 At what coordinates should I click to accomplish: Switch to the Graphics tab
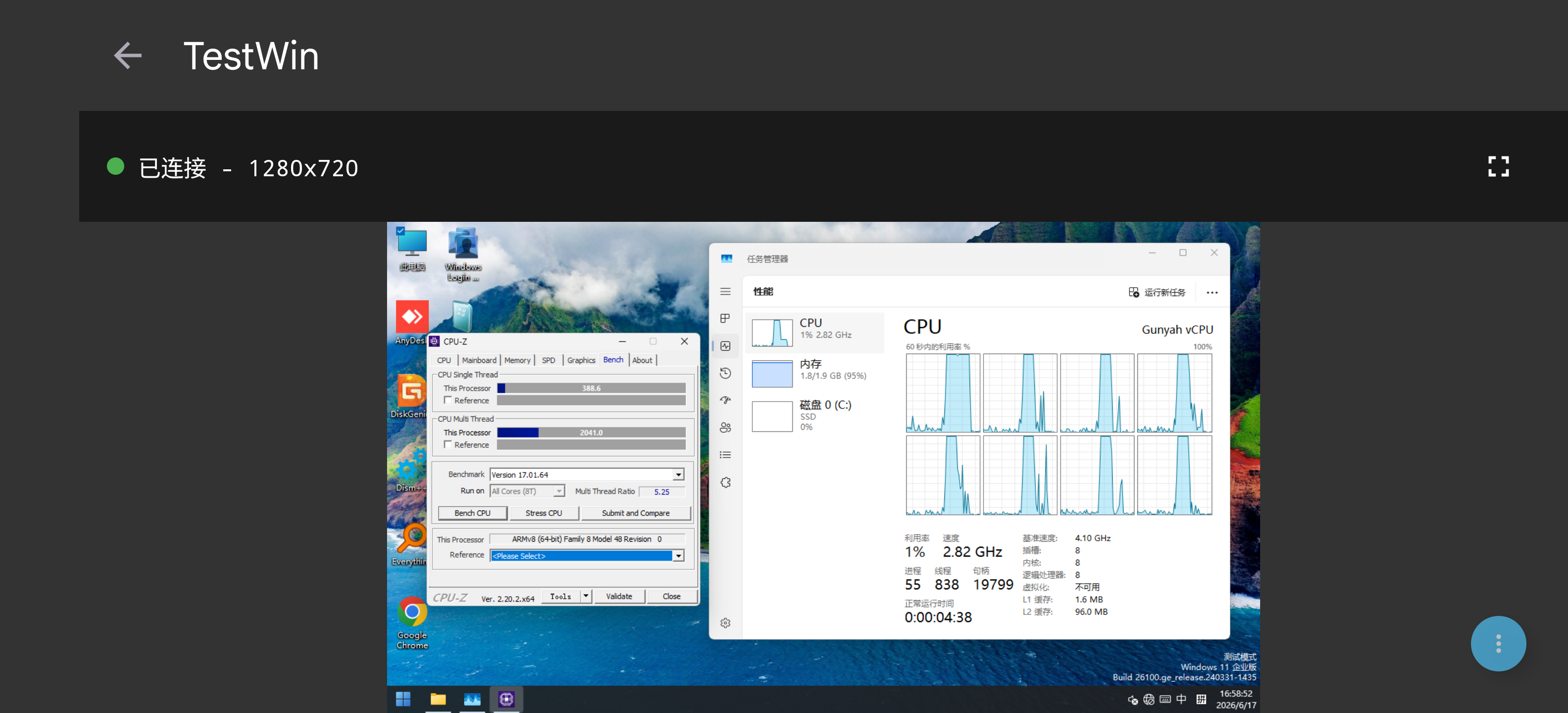coord(581,360)
